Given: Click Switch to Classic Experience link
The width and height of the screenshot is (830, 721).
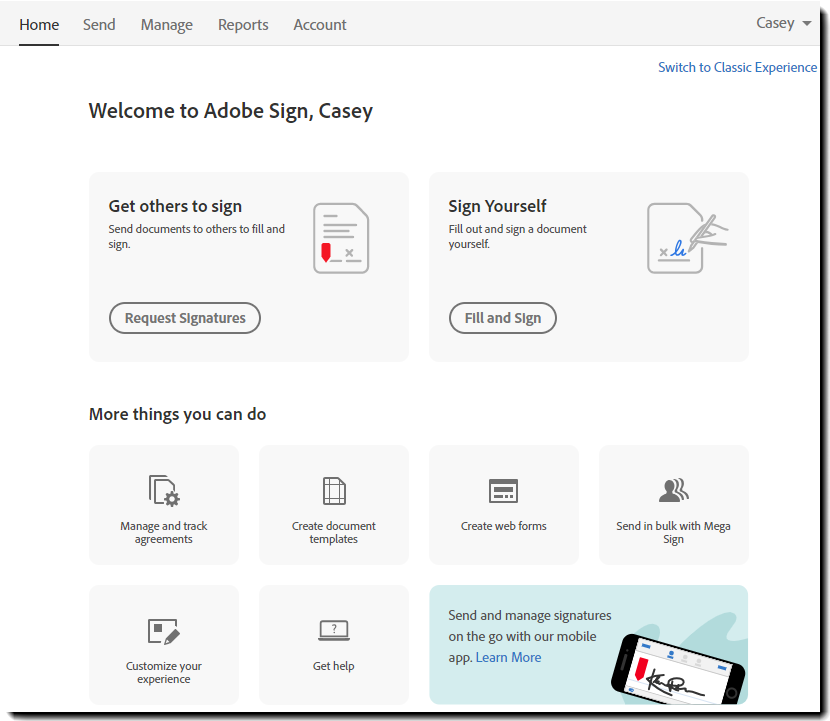Looking at the screenshot, I should (x=737, y=67).
